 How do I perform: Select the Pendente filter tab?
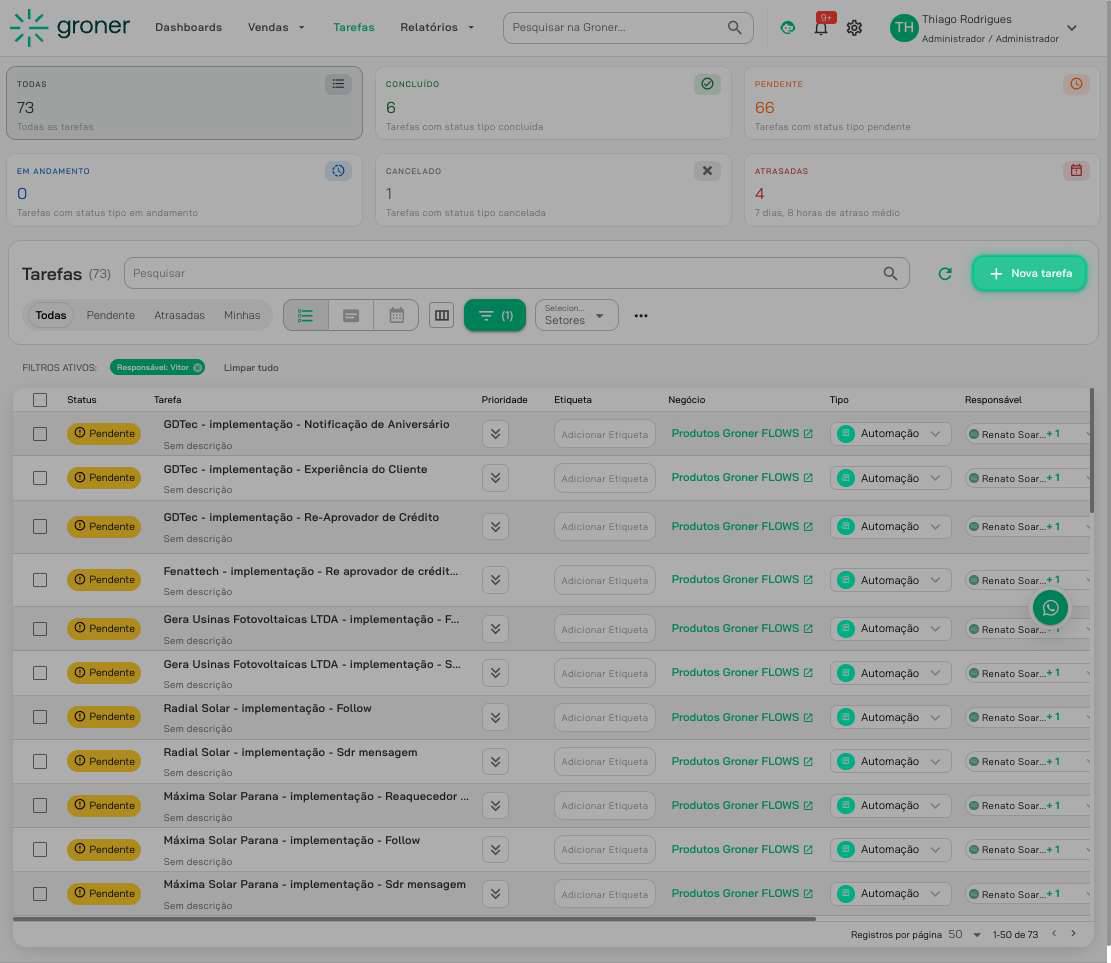pyautogui.click(x=111, y=315)
